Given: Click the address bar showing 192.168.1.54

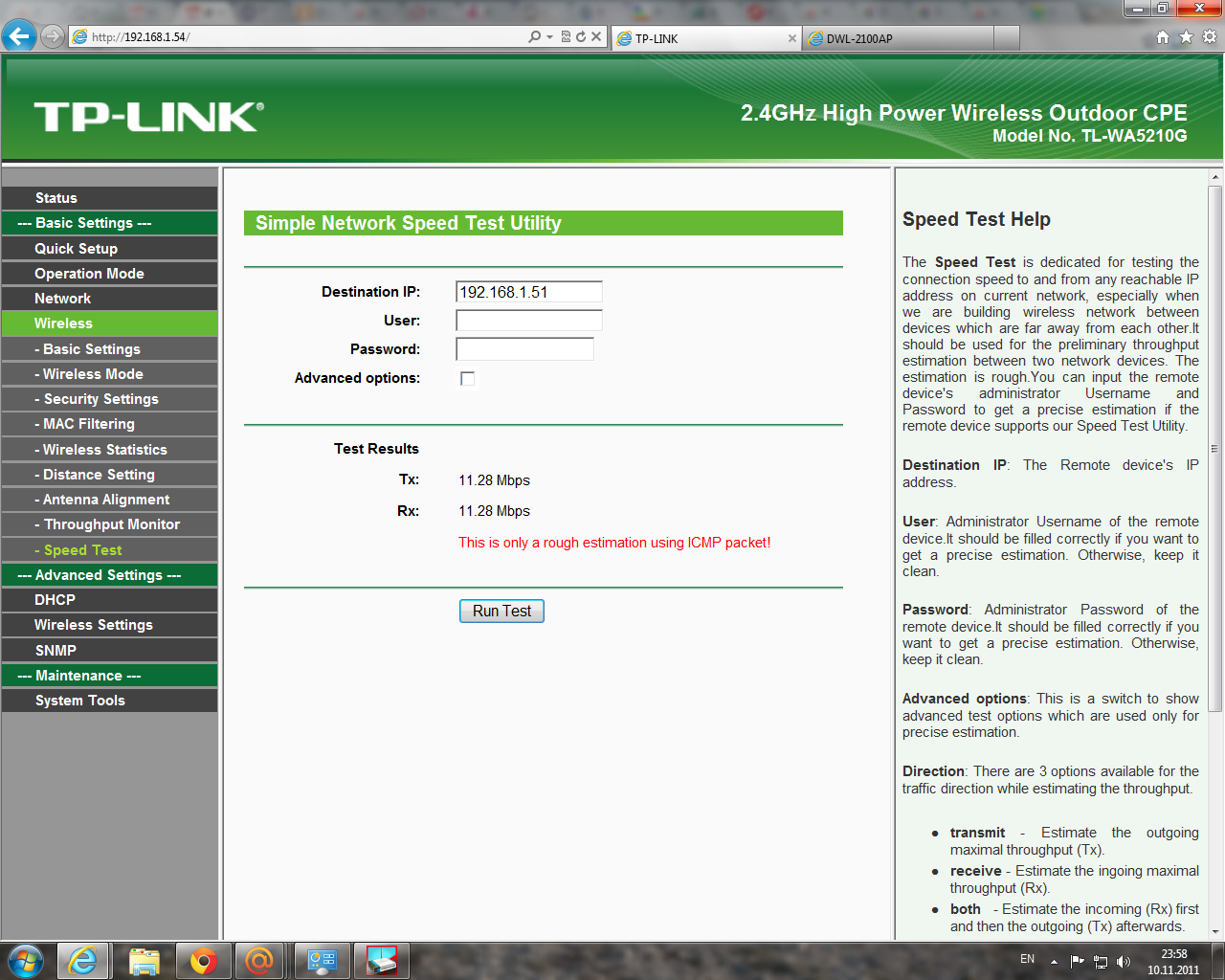Looking at the screenshot, I should (x=297, y=37).
